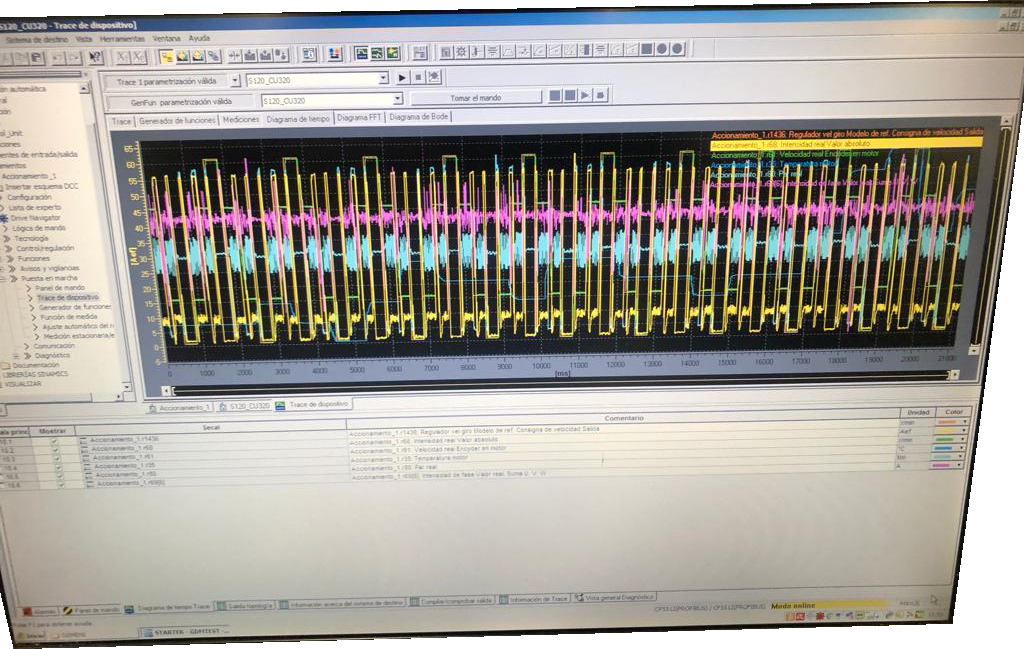Switch to the Mediciones tab
This screenshot has width=1024, height=649.
click(x=241, y=119)
